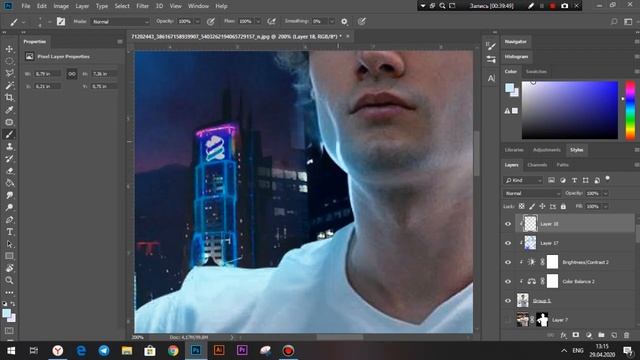The image size is (640, 360).
Task: Hide Brightness/Contrast 2 layer
Action: coord(508,262)
